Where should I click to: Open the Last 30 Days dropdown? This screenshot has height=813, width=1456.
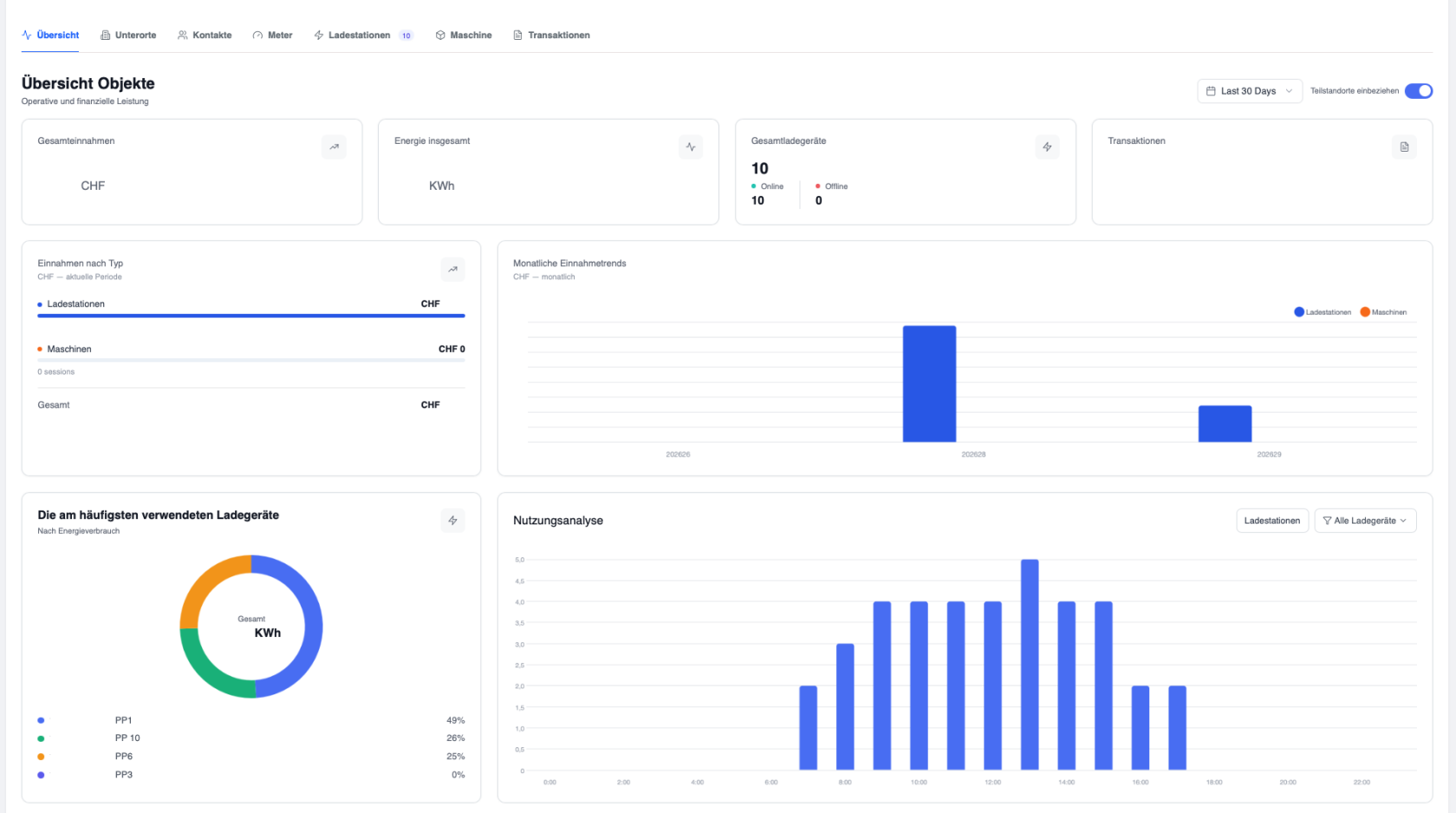point(1250,91)
